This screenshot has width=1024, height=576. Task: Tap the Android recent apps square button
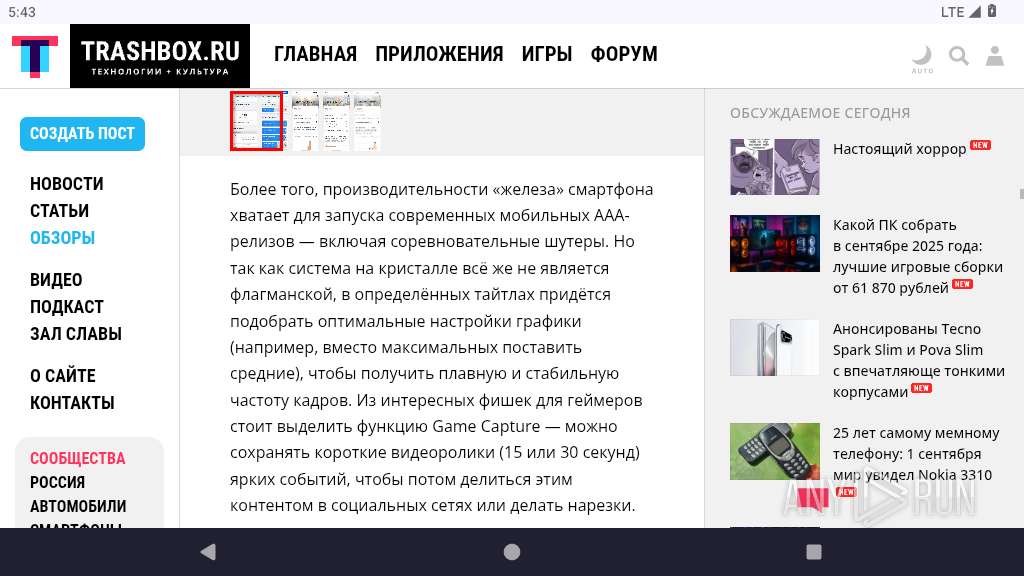click(814, 552)
